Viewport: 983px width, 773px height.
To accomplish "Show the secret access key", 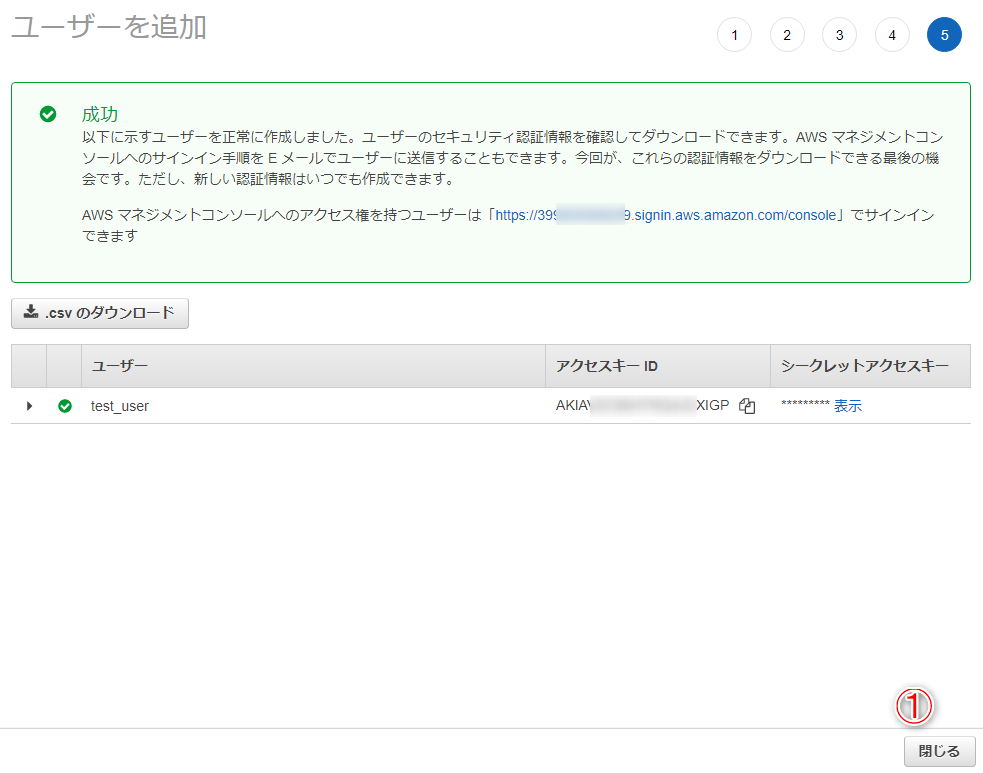I will point(848,406).
